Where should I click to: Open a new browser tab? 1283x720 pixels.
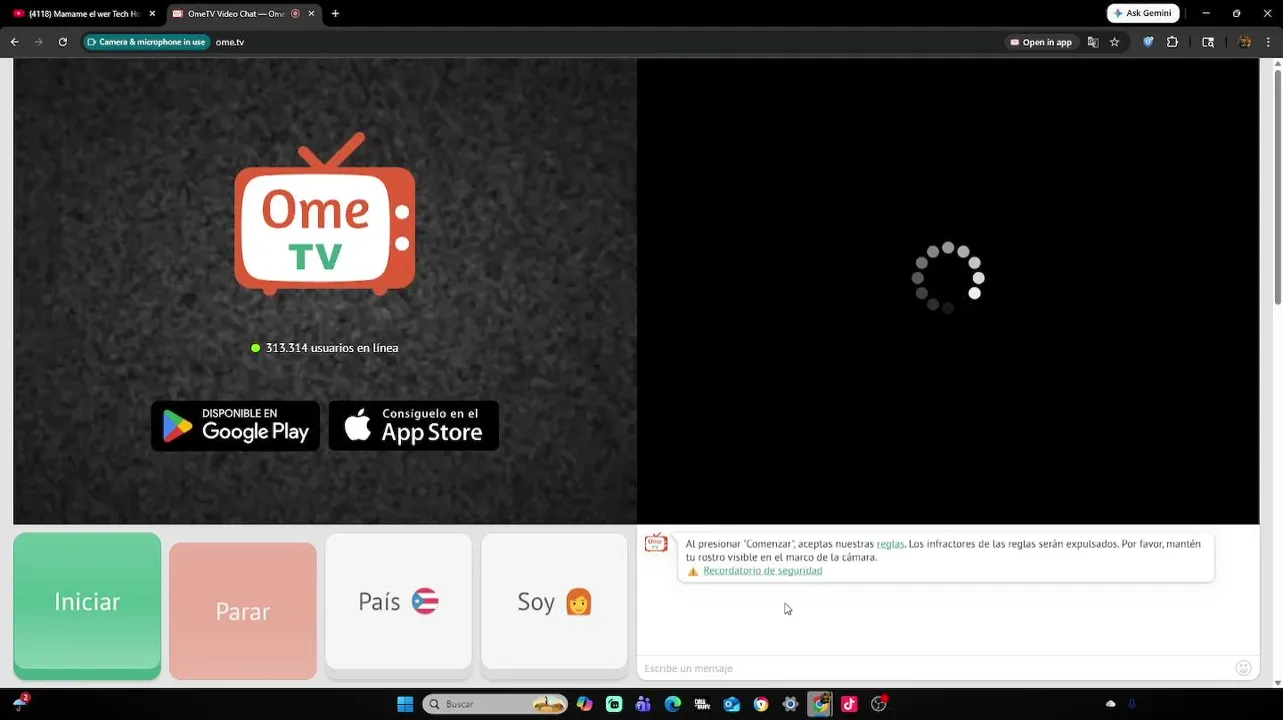tap(335, 13)
